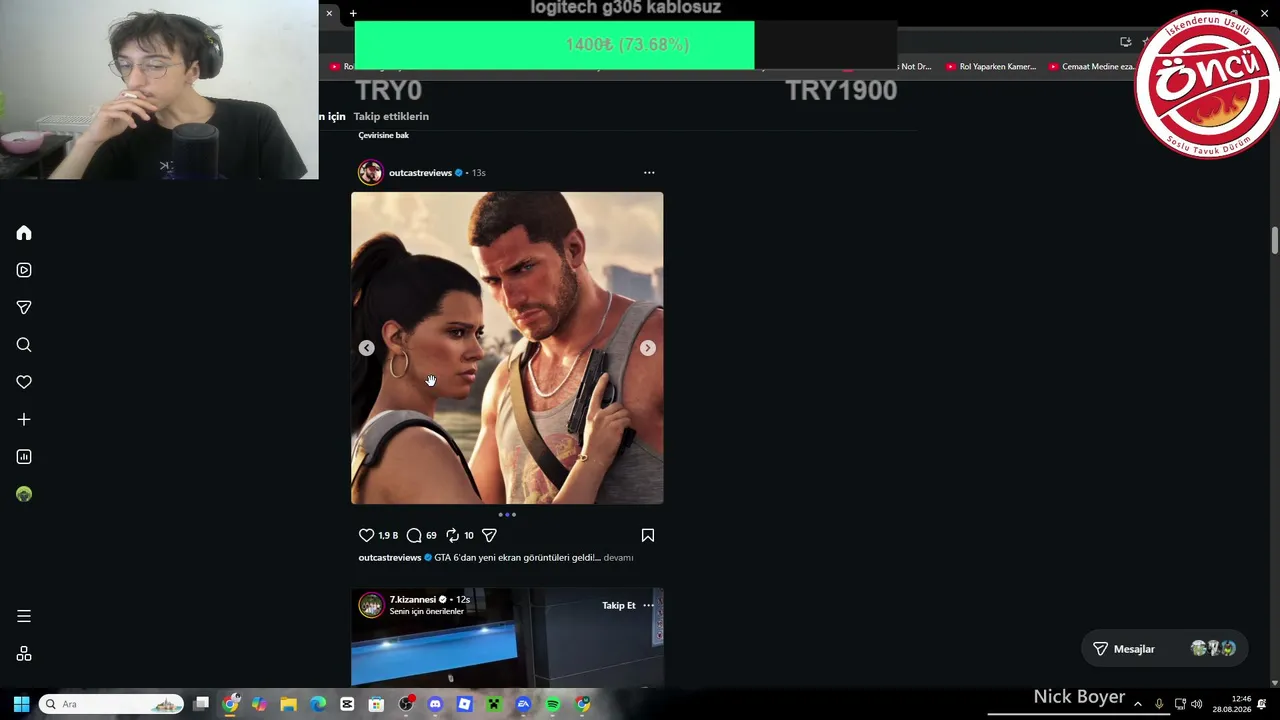Go to Instagram Home feed icon
Screen dimensions: 1280x720
[x=24, y=233]
